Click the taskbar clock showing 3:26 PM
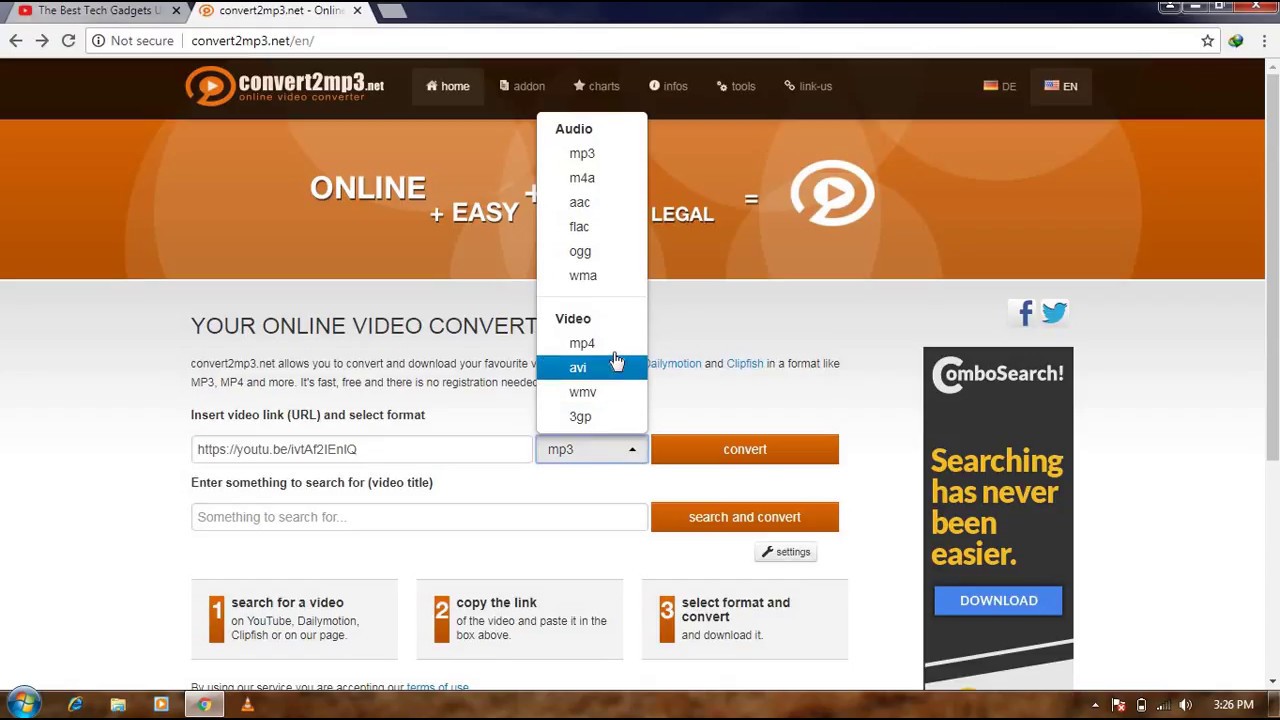The width and height of the screenshot is (1280, 720). [x=1233, y=705]
